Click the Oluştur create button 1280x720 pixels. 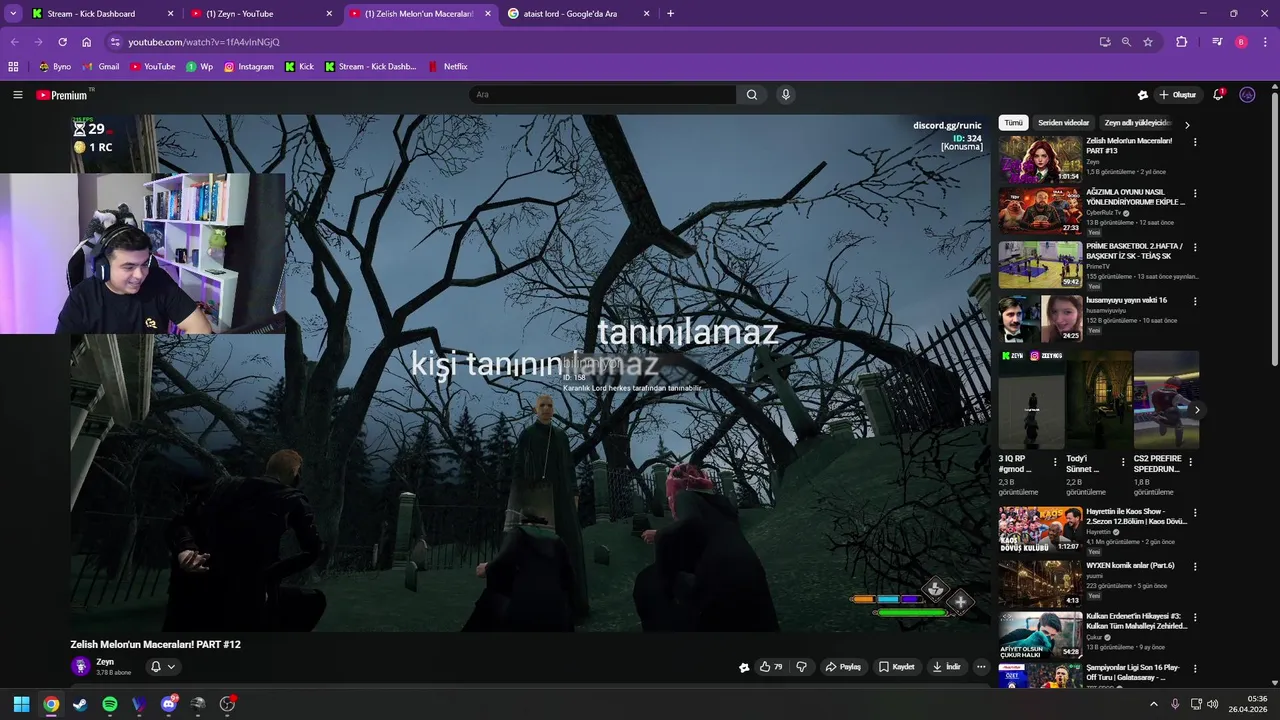(x=1177, y=95)
